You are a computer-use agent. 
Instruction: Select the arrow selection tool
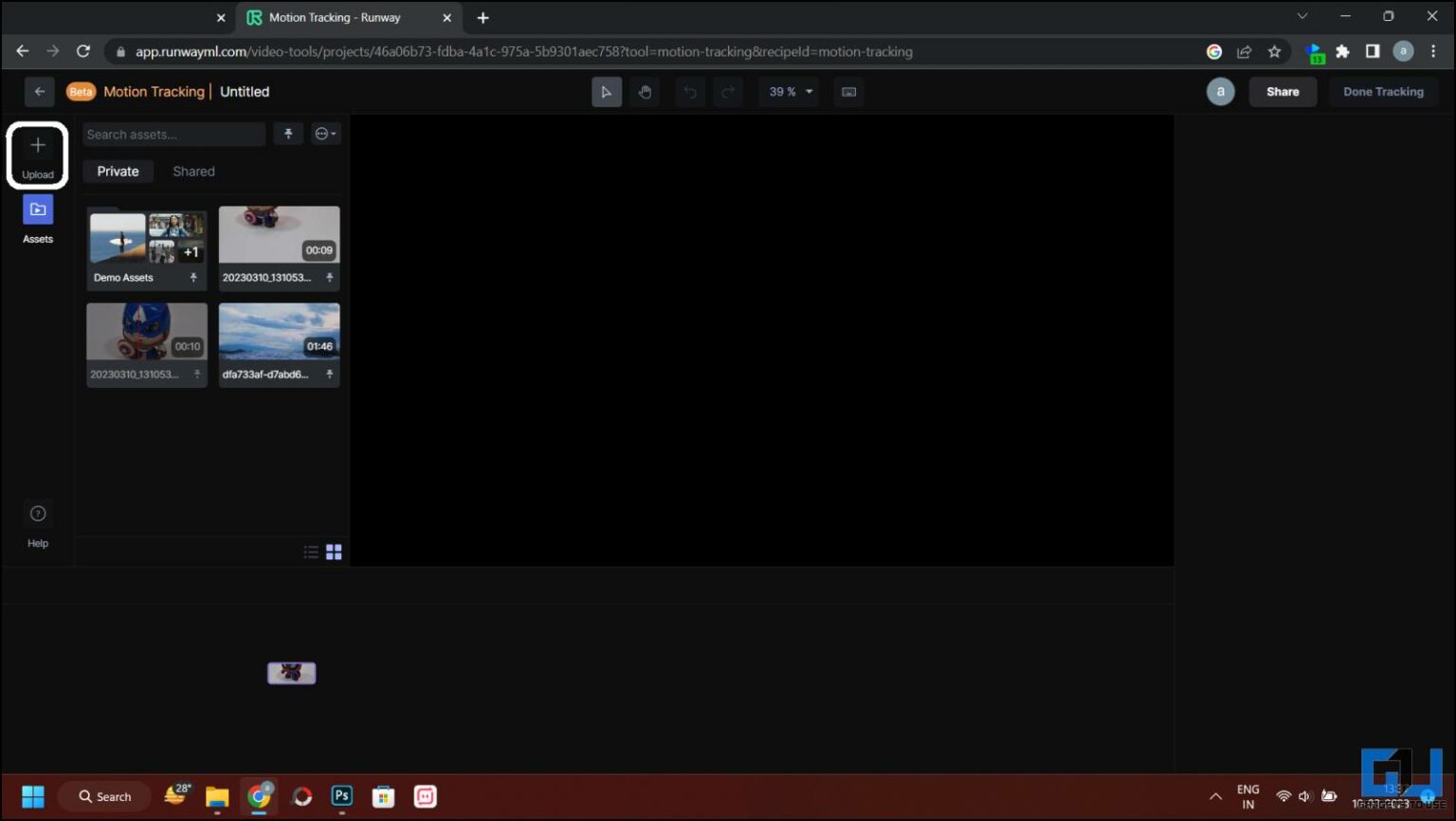pyautogui.click(x=607, y=91)
